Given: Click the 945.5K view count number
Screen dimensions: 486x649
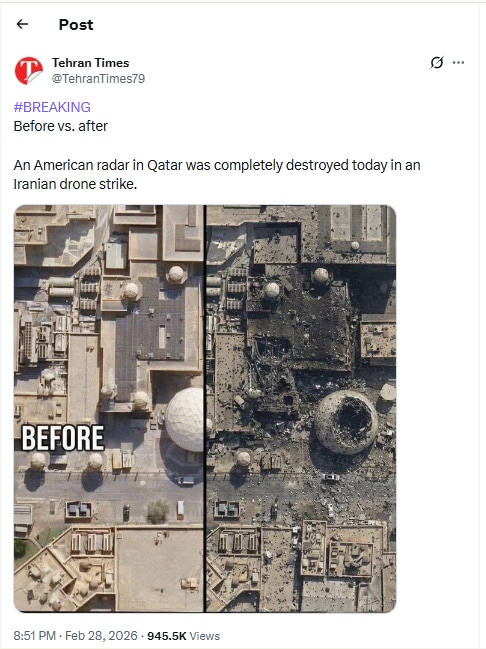Looking at the screenshot, I should [166, 635].
